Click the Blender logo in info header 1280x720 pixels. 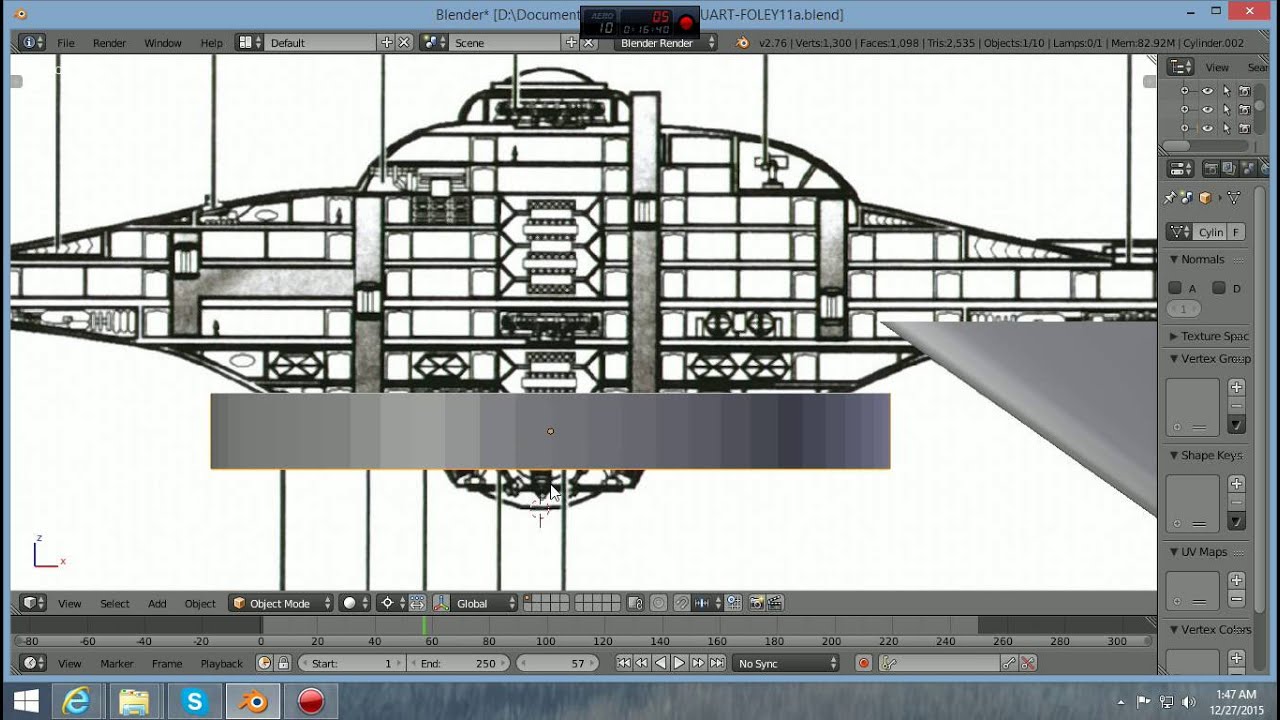coord(742,43)
